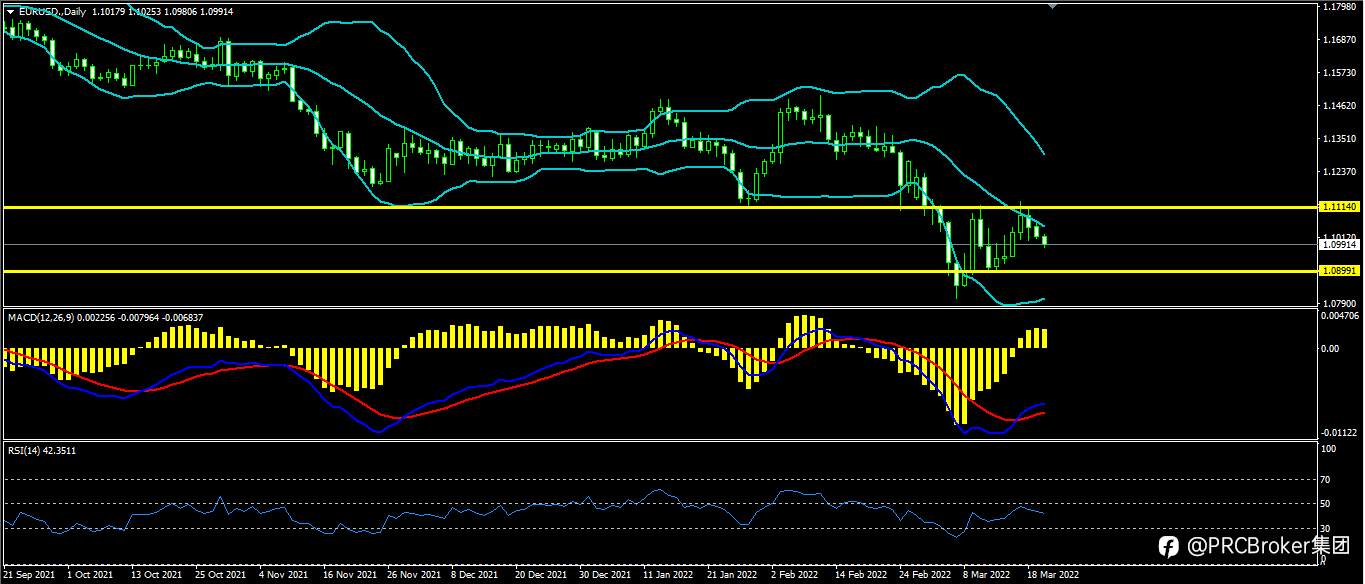Select the upper yellow horizontal line at 1.11140

[x=659, y=207]
